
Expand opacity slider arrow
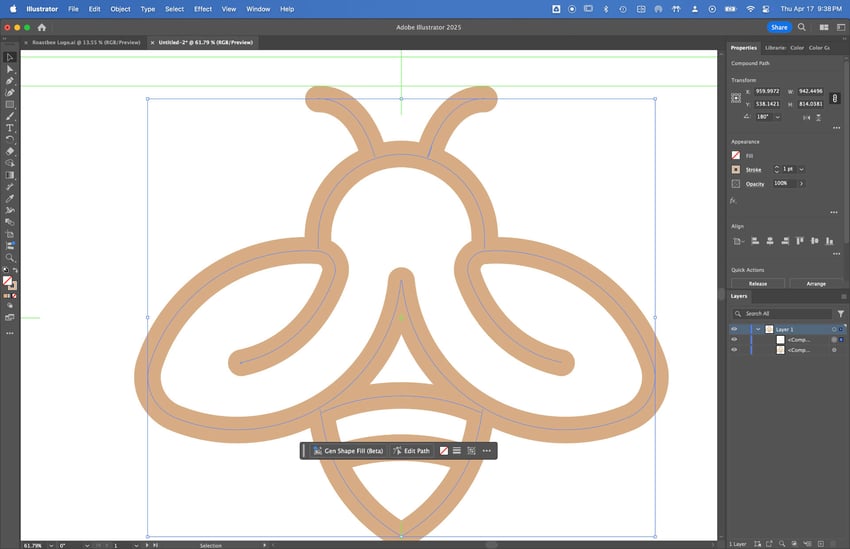[801, 184]
